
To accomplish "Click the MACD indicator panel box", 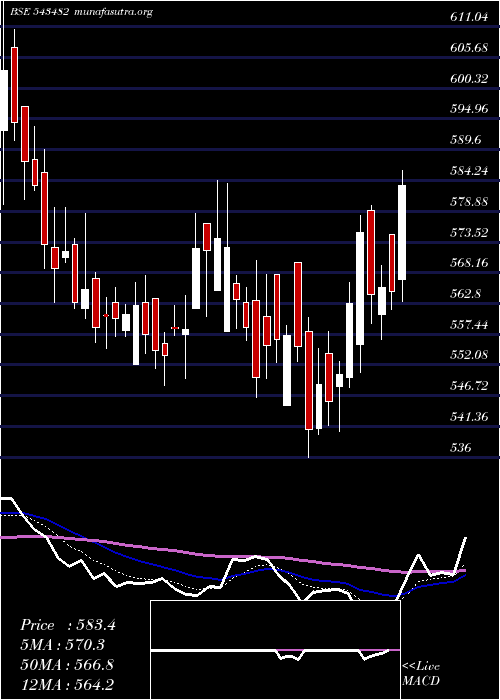I will 275,650.
